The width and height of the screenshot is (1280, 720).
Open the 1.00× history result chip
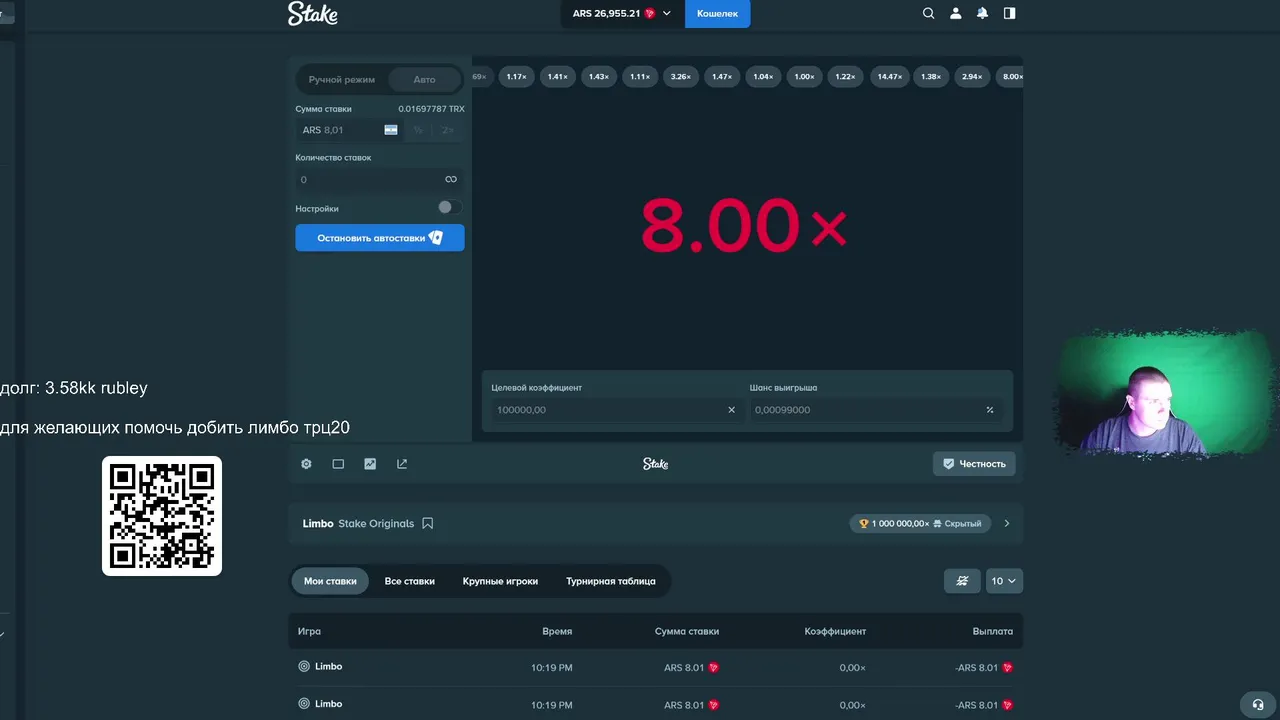804,77
